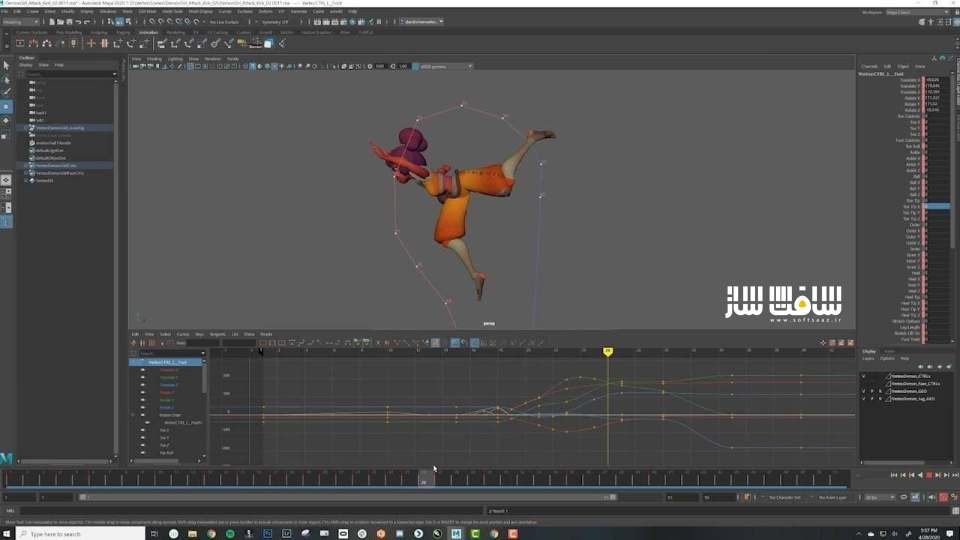Screen dimensions: 960x540
Task: Click the Select by object type icon
Action: point(119,22)
